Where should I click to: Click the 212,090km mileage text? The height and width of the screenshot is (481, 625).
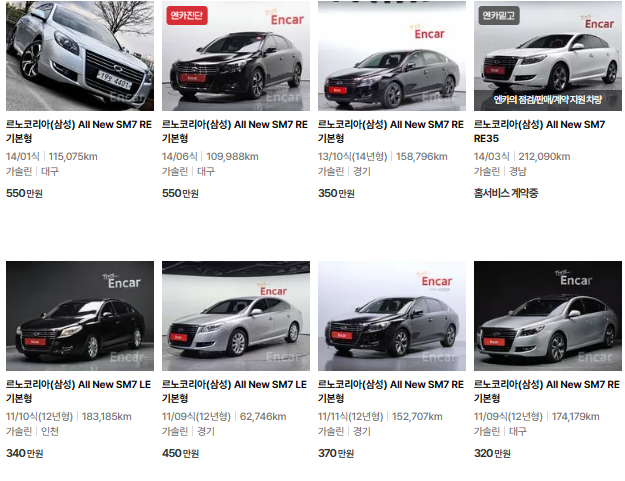click(544, 157)
